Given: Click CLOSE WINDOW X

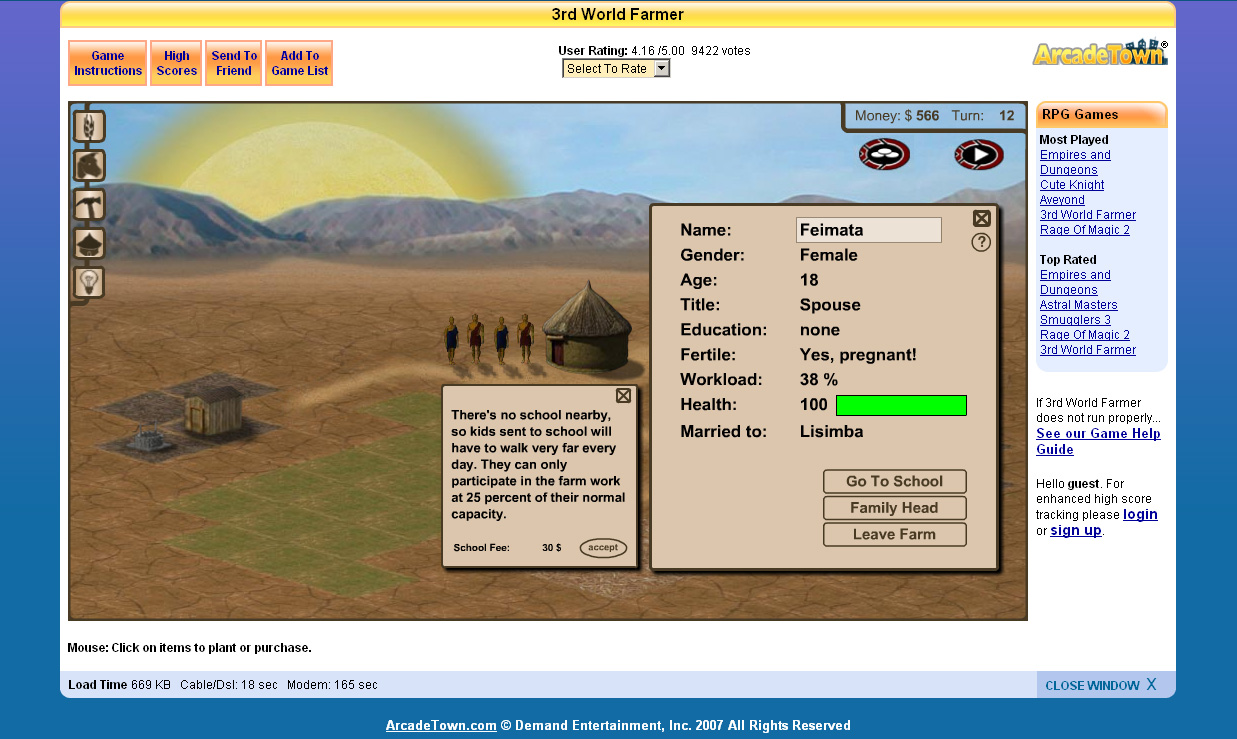Looking at the screenshot, I should (1101, 685).
